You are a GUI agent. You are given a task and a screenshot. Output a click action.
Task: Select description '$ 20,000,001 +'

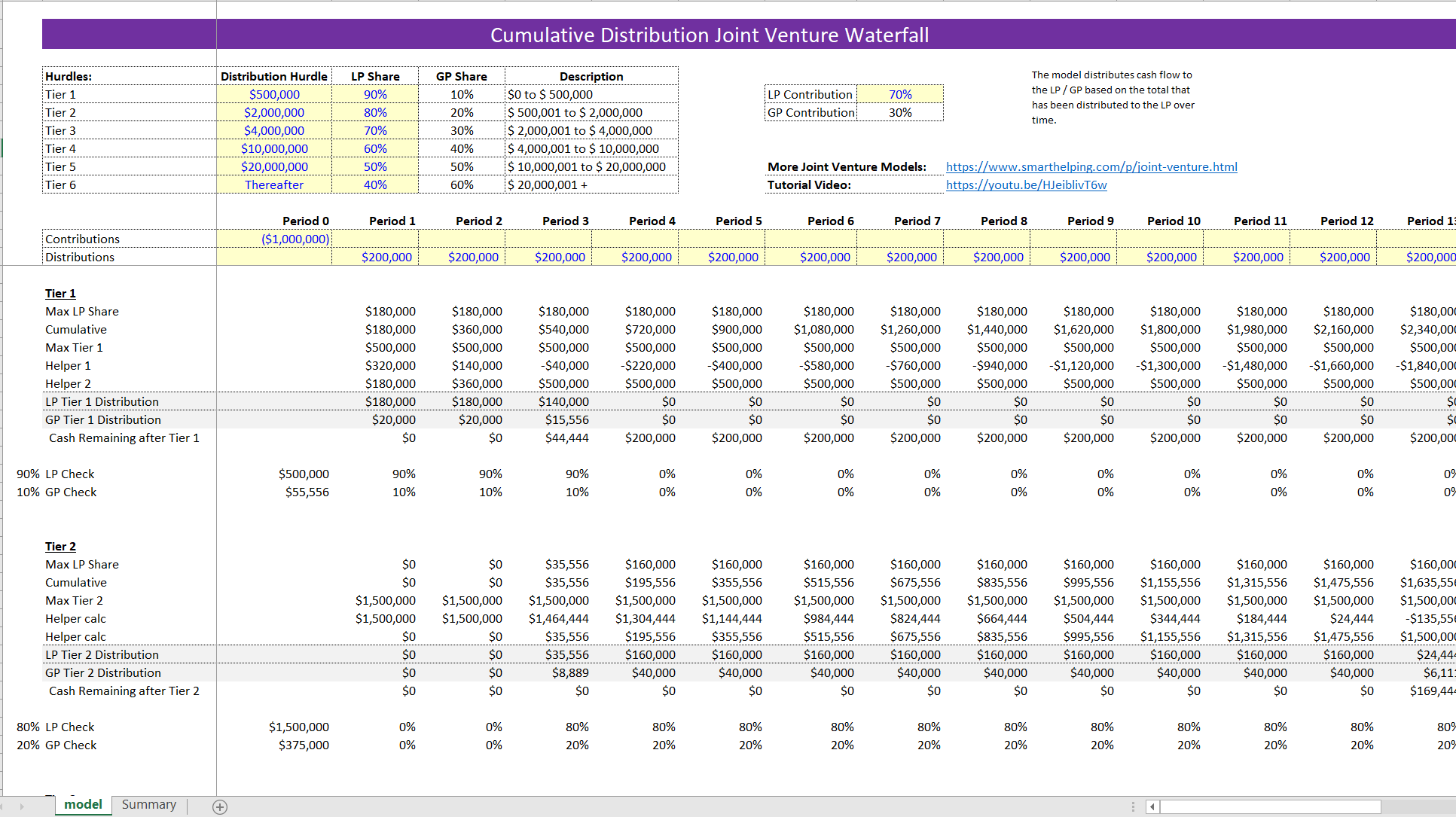pos(591,184)
